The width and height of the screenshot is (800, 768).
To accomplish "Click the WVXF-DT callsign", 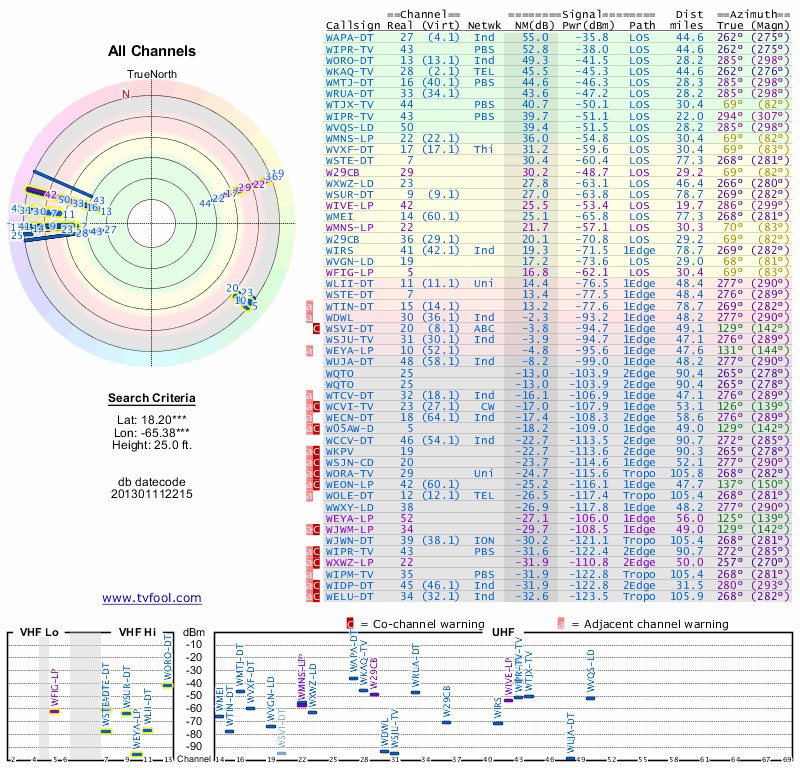I will [x=349, y=150].
